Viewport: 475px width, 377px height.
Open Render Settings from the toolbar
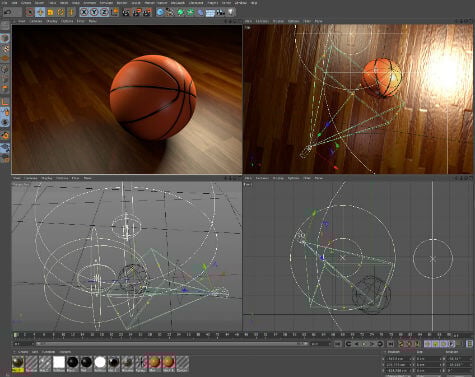pyautogui.click(x=147, y=12)
